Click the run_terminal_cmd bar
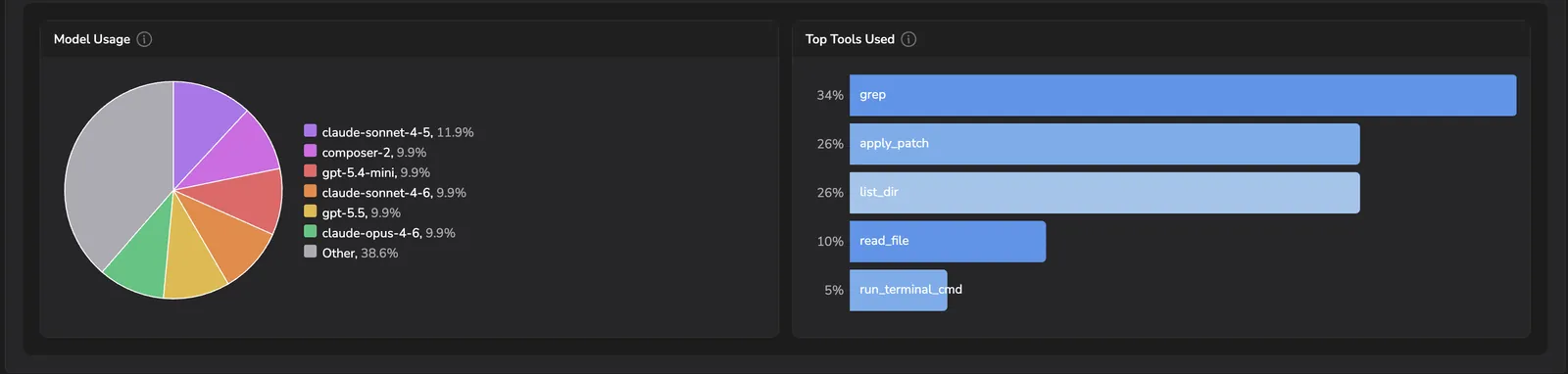This screenshot has width=1568, height=374. coord(899,291)
